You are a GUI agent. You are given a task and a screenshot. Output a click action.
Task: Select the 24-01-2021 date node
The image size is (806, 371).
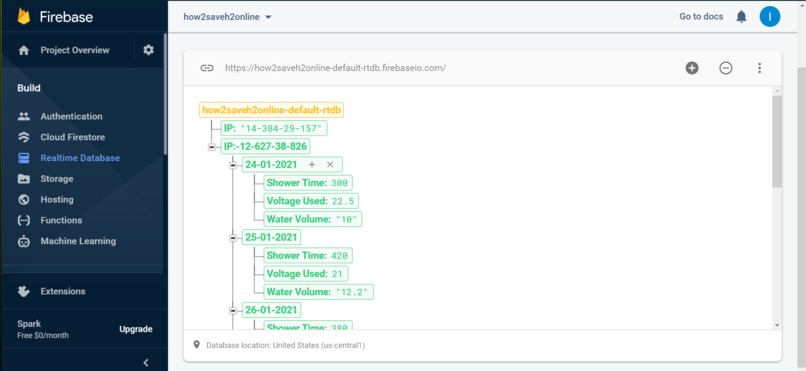[271, 164]
